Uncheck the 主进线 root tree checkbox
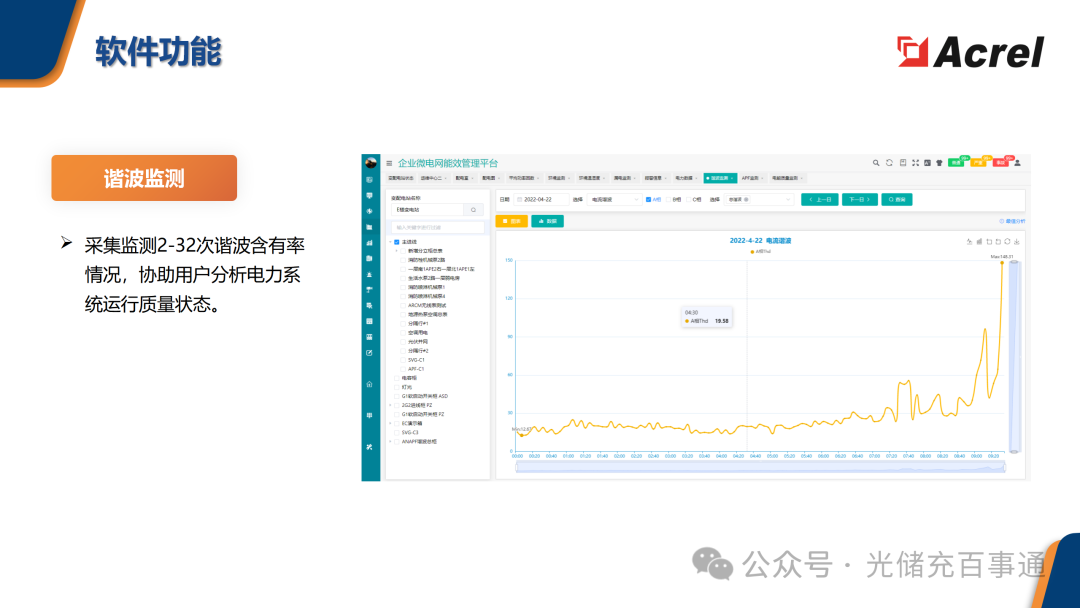The image size is (1080, 608). click(x=397, y=242)
